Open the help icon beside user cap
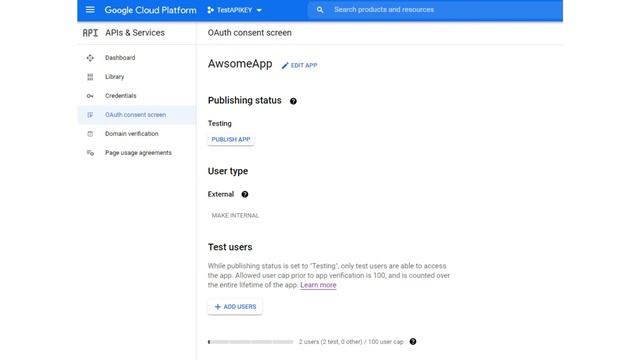 pyautogui.click(x=413, y=342)
